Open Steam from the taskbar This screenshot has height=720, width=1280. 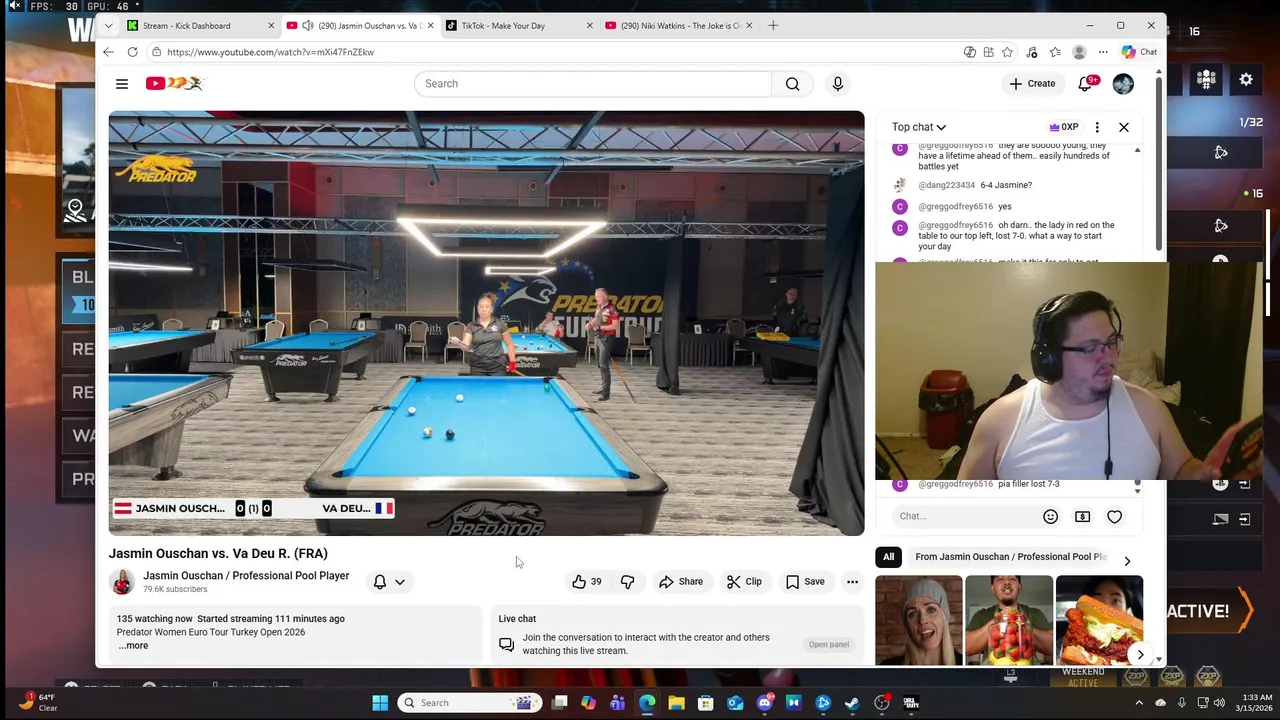click(851, 703)
